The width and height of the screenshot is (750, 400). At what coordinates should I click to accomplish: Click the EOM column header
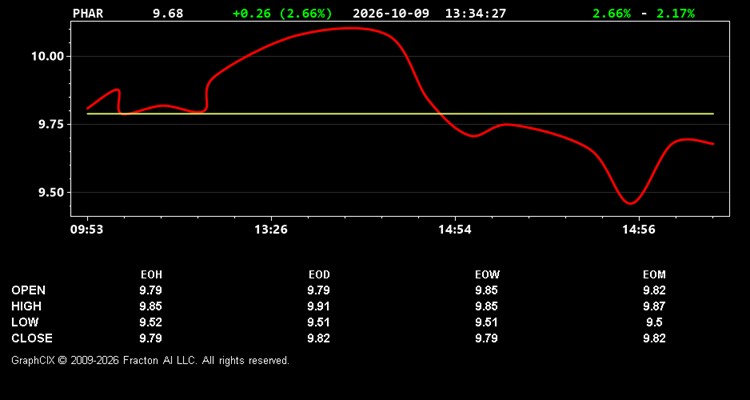click(654, 275)
